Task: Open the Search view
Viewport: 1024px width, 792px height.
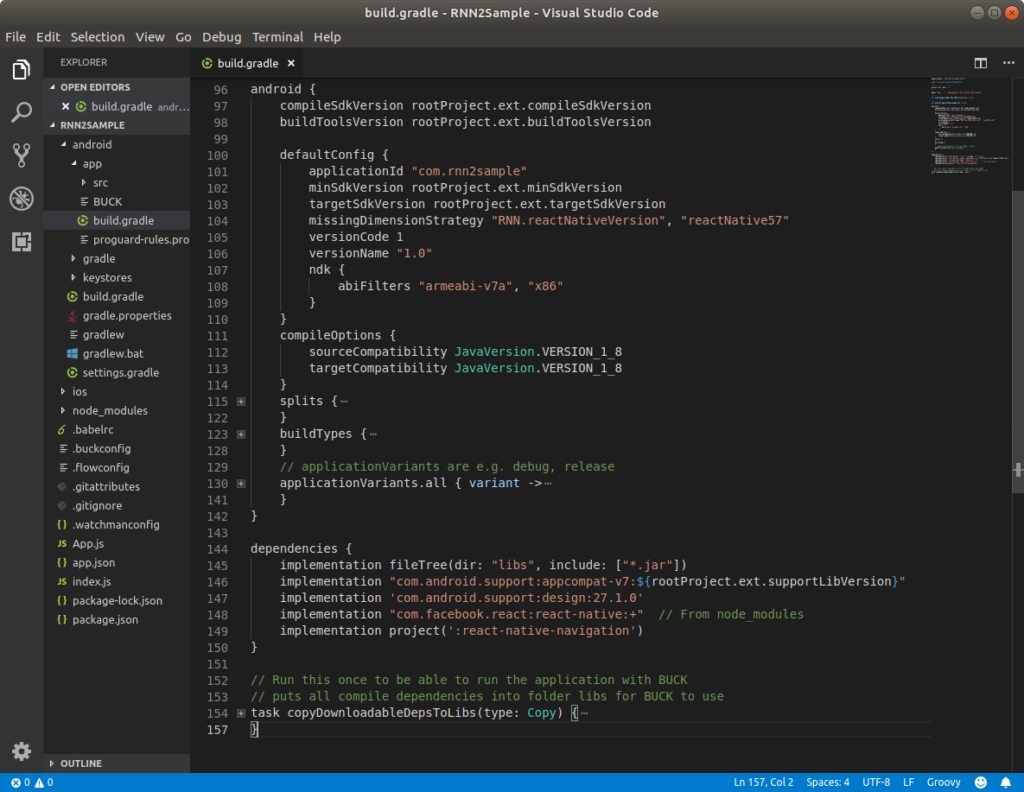Action: pyautogui.click(x=21, y=112)
